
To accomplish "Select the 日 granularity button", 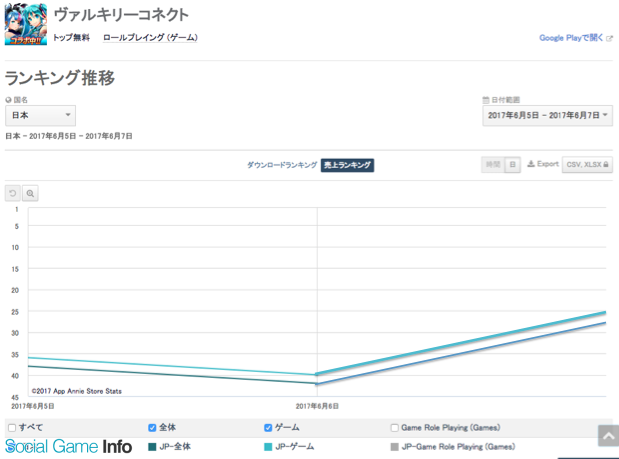I will (512, 165).
